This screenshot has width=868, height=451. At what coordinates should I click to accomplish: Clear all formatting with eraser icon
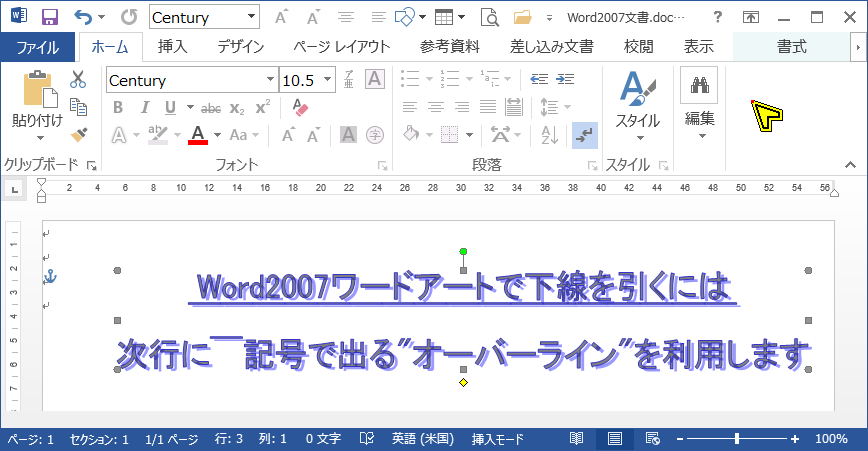pos(299,107)
